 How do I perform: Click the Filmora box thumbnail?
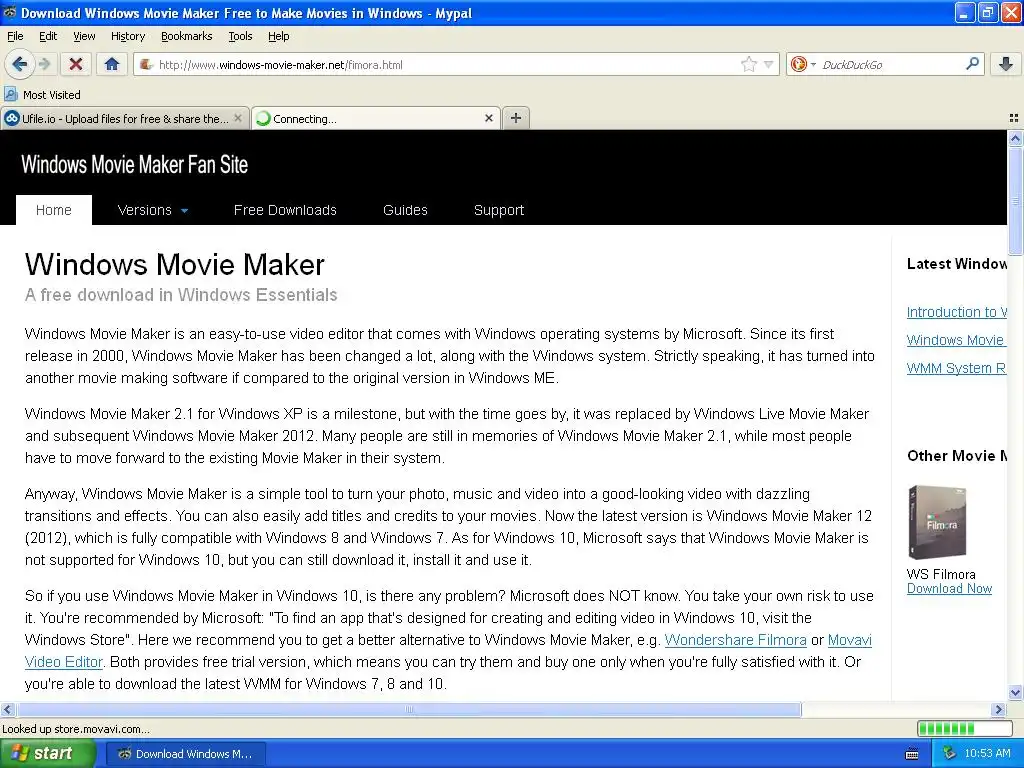937,522
